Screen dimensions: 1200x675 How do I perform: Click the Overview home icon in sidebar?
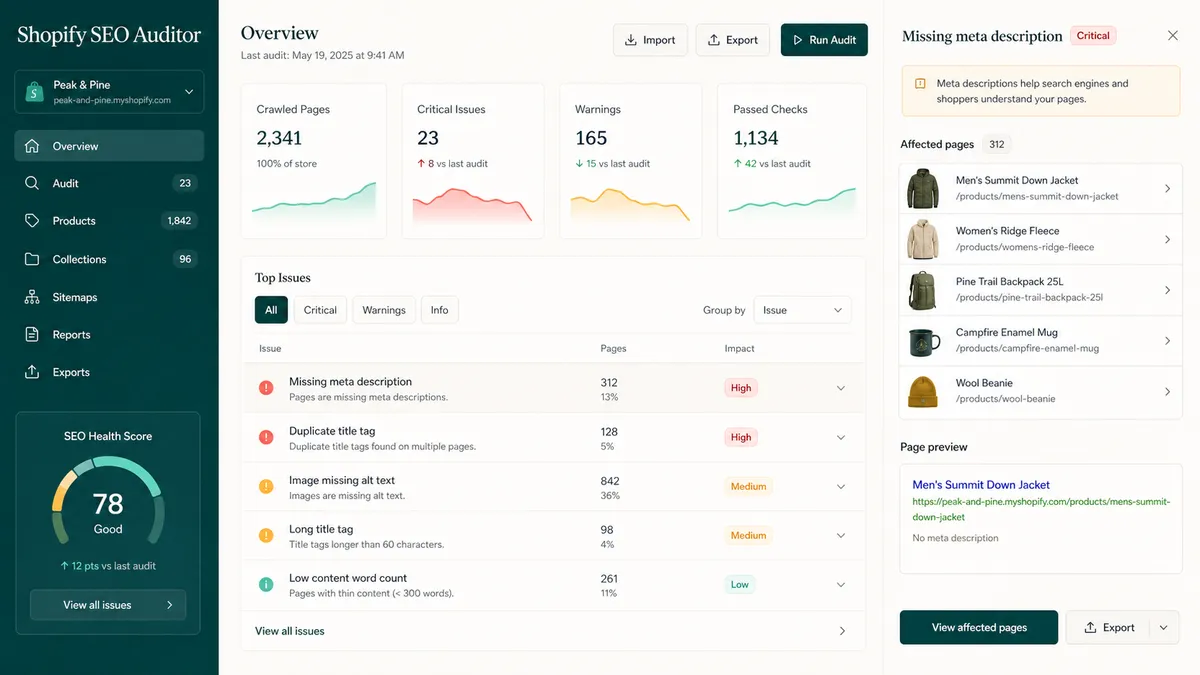click(33, 146)
